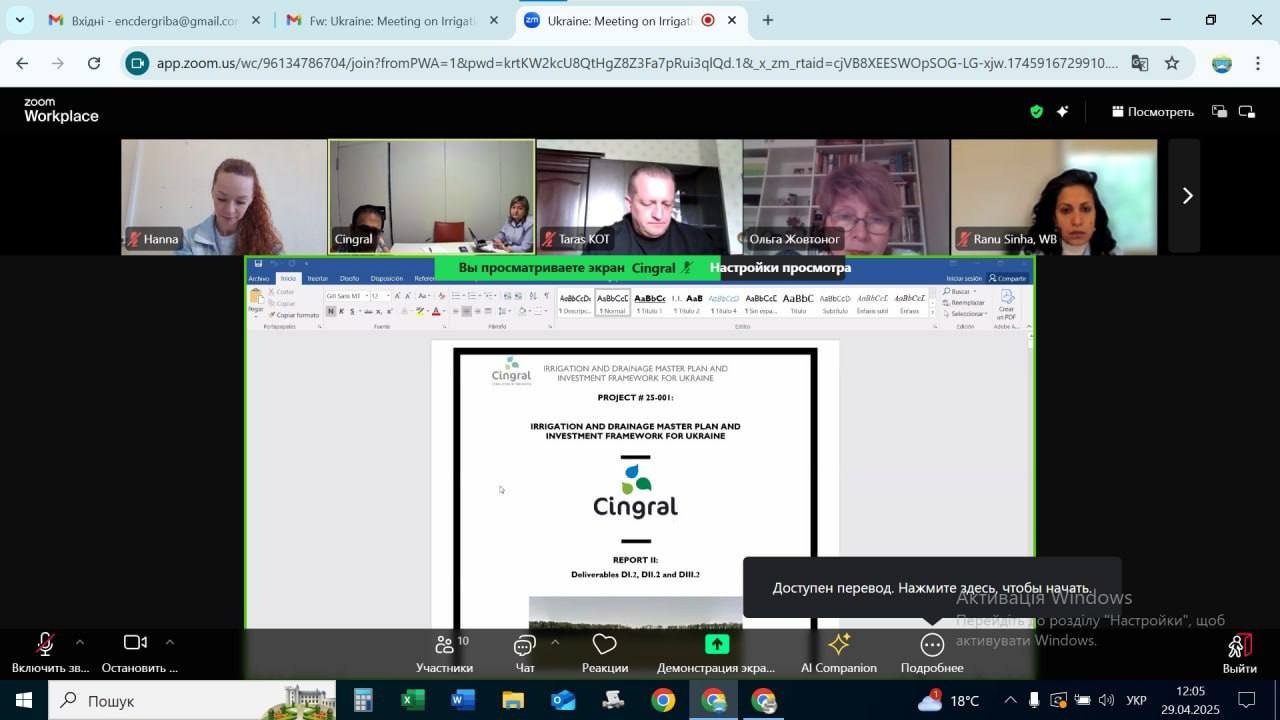Open AI Companion from meeting toolbar
Viewport: 1280px width, 720px height.
[x=839, y=653]
